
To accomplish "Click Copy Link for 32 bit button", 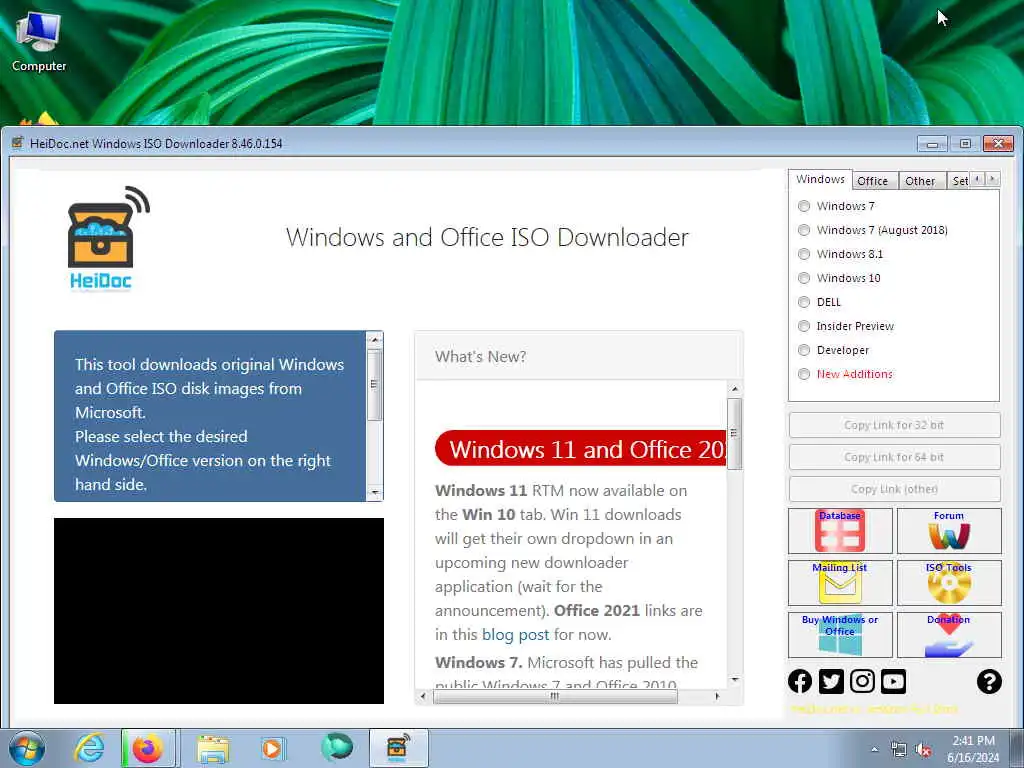I will point(894,425).
